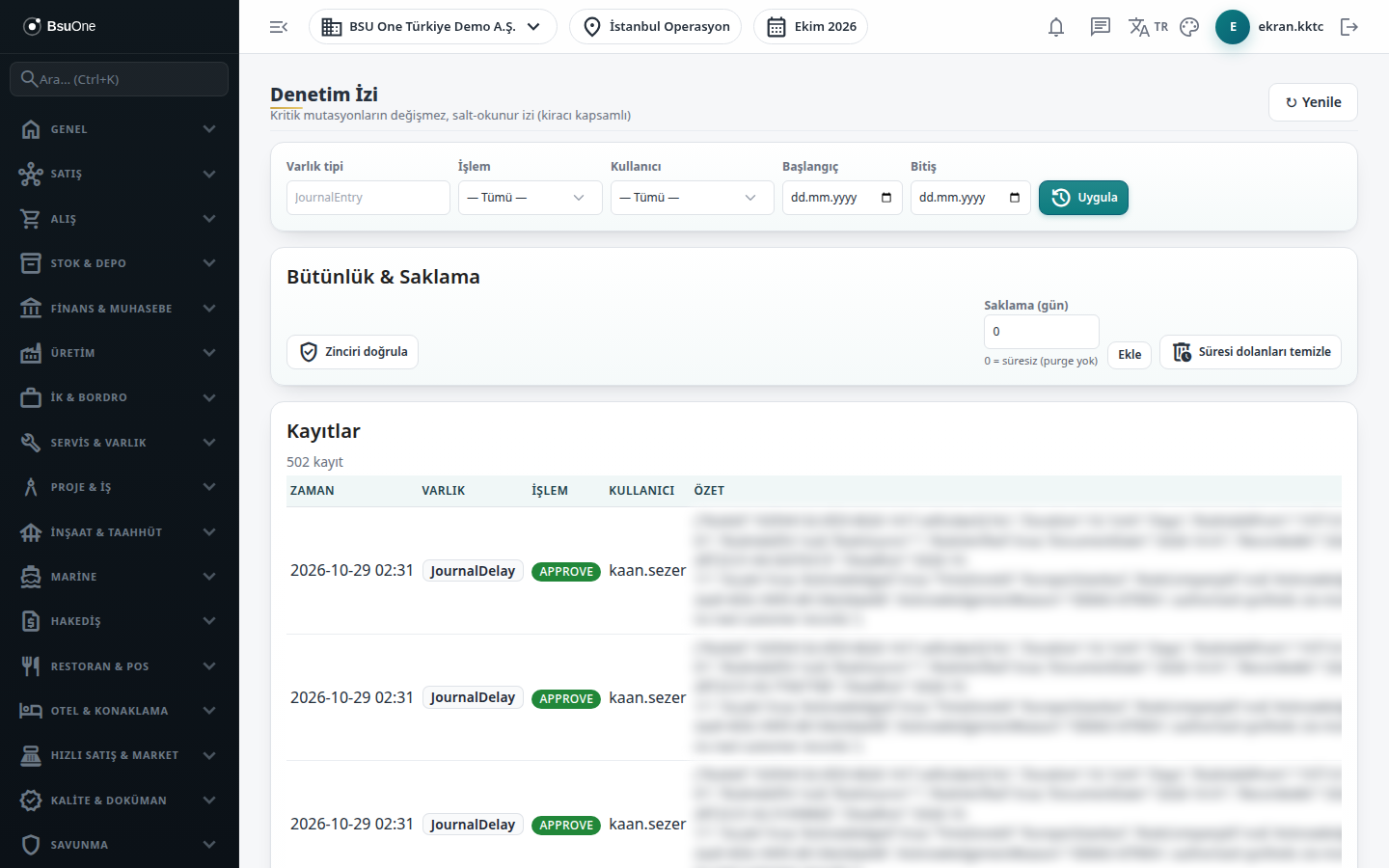Click the Bitiş date field
This screenshot has width=1389, height=868.
[970, 198]
